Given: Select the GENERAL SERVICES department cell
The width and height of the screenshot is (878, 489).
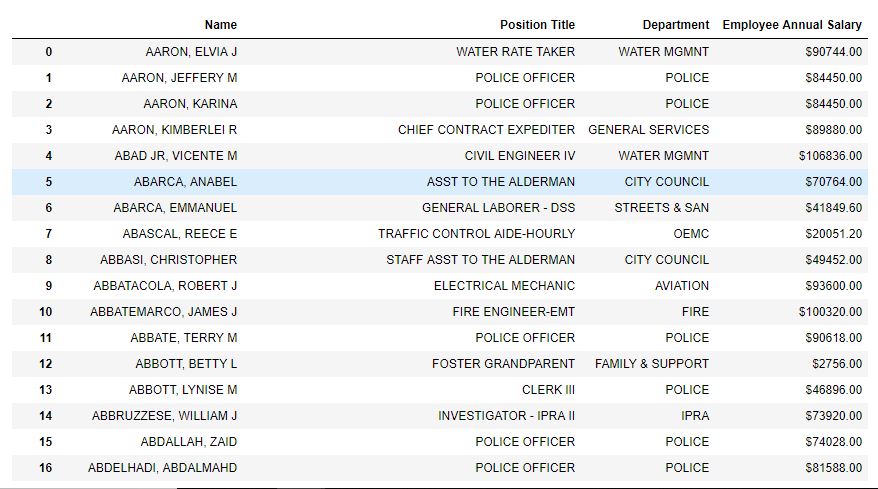Looking at the screenshot, I should pyautogui.click(x=648, y=130).
